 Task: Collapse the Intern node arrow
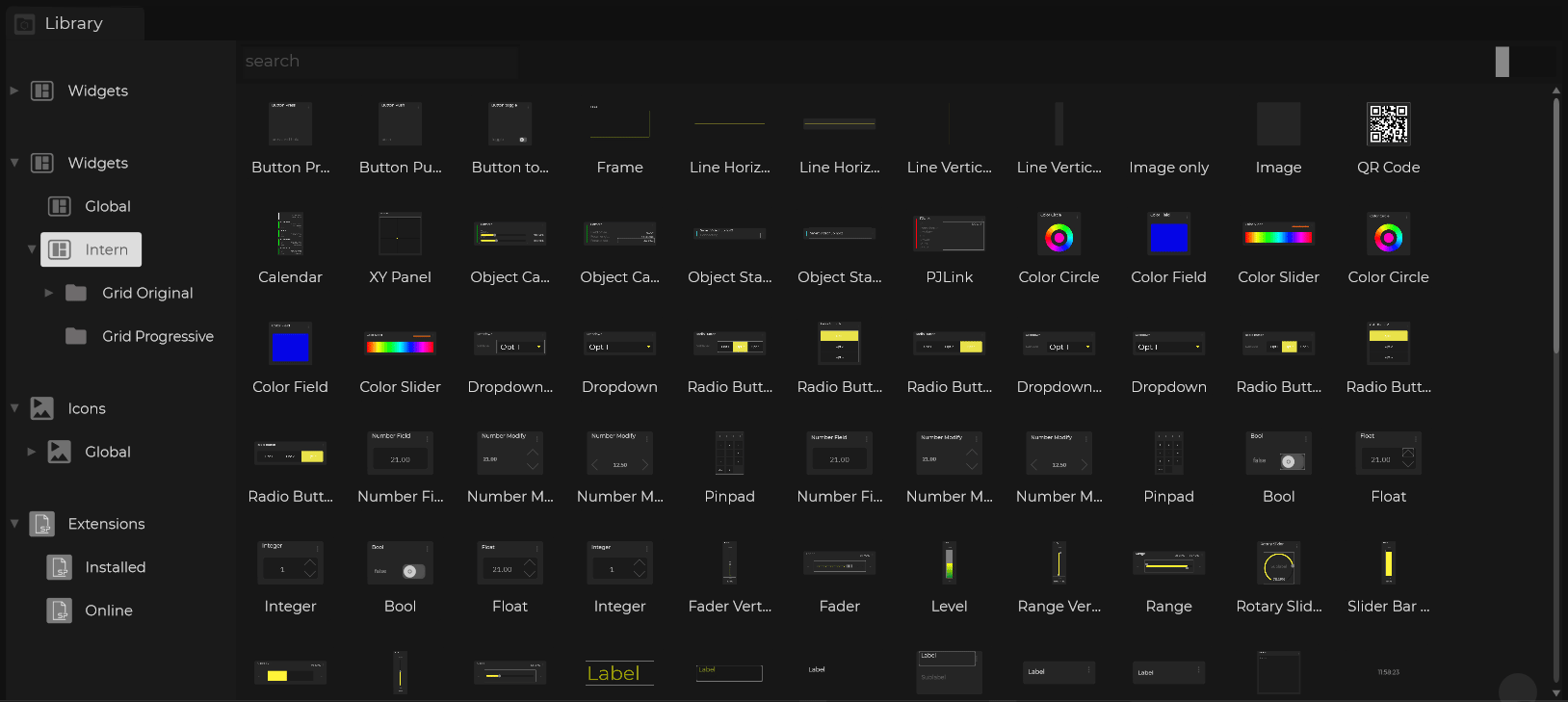pos(32,249)
